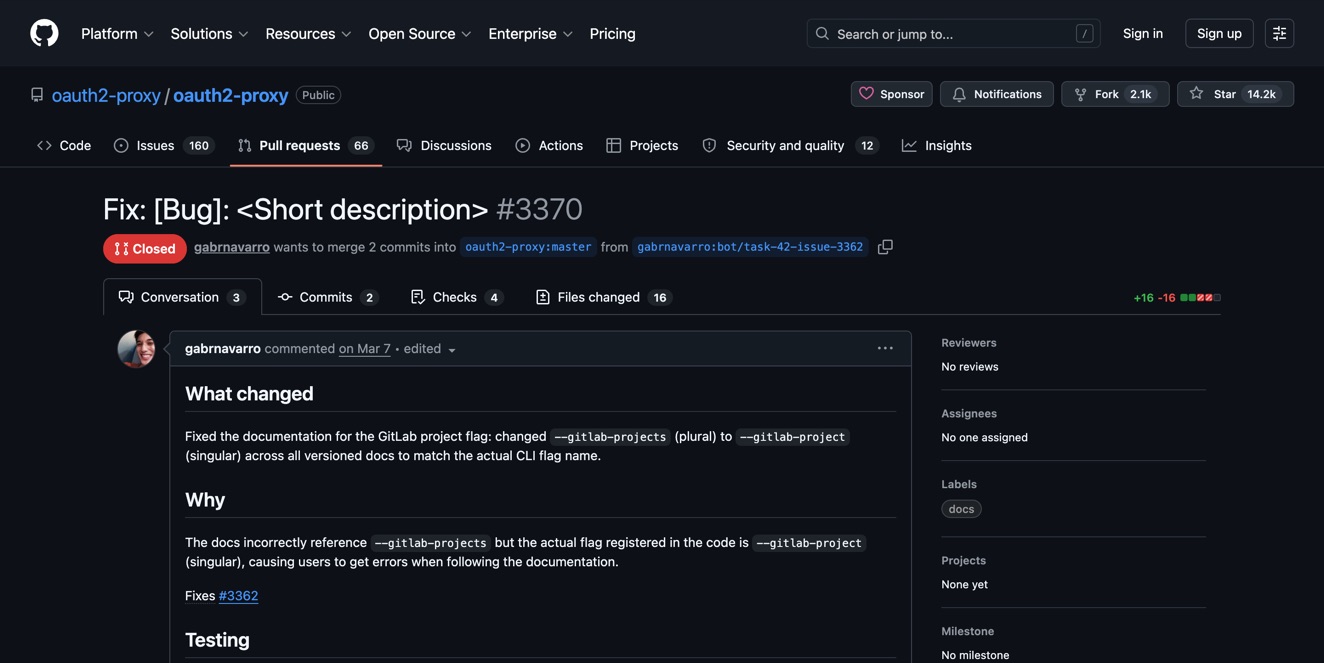1324x663 pixels.
Task: Click the Sign up button
Action: 1219,31
